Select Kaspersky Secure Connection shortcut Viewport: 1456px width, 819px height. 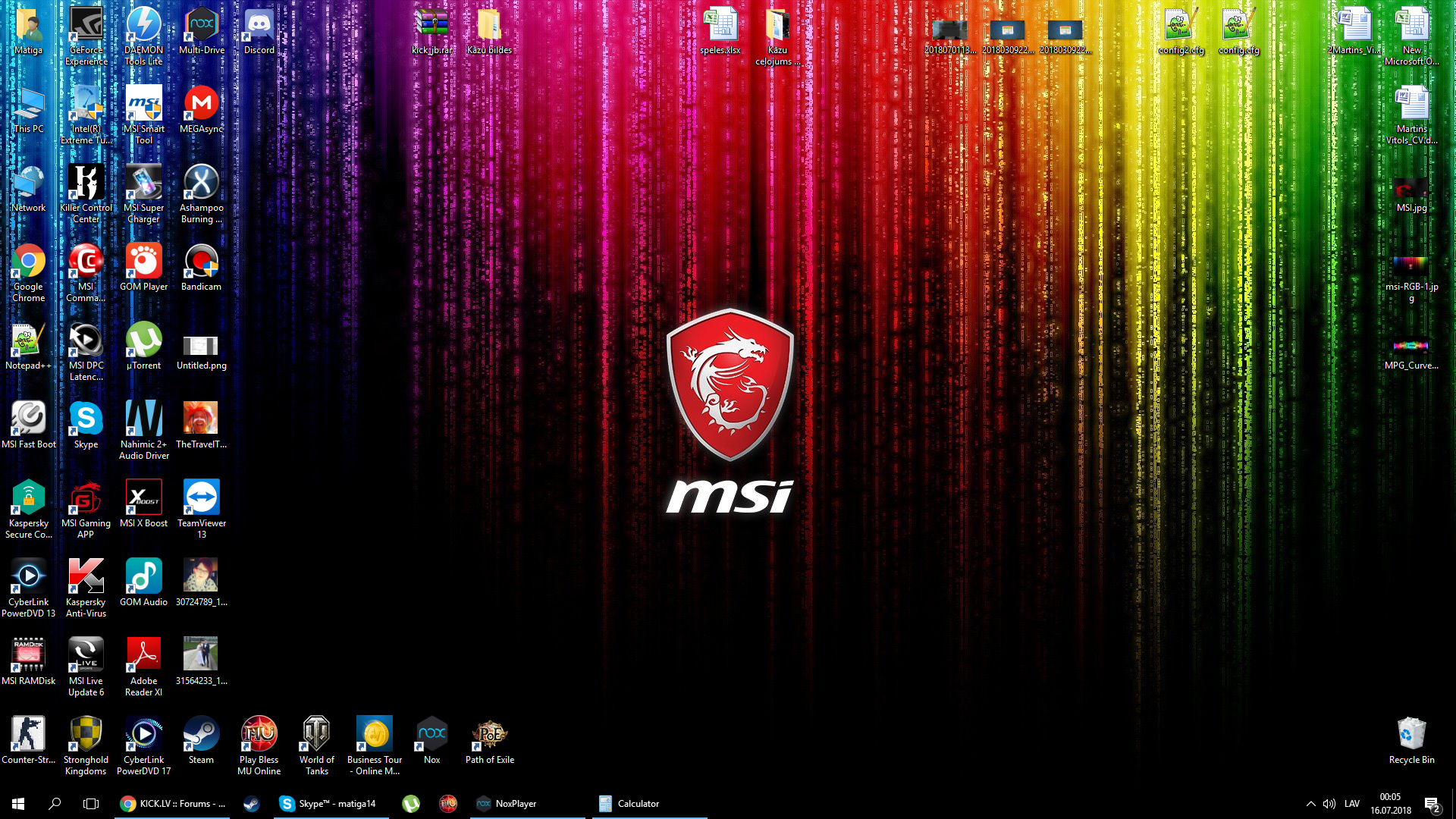[x=28, y=509]
